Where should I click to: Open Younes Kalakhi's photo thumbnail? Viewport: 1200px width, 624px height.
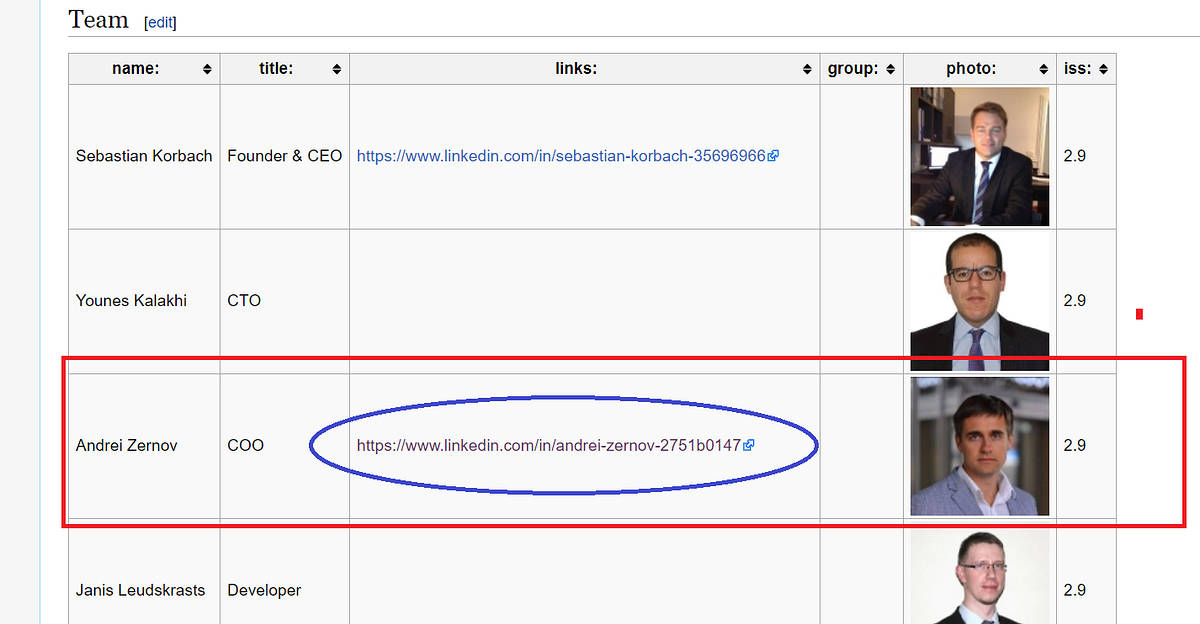(980, 301)
